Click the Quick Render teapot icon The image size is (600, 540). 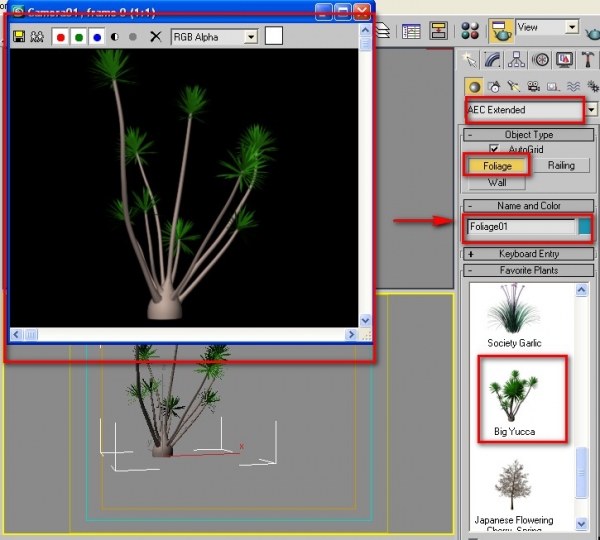click(x=593, y=33)
